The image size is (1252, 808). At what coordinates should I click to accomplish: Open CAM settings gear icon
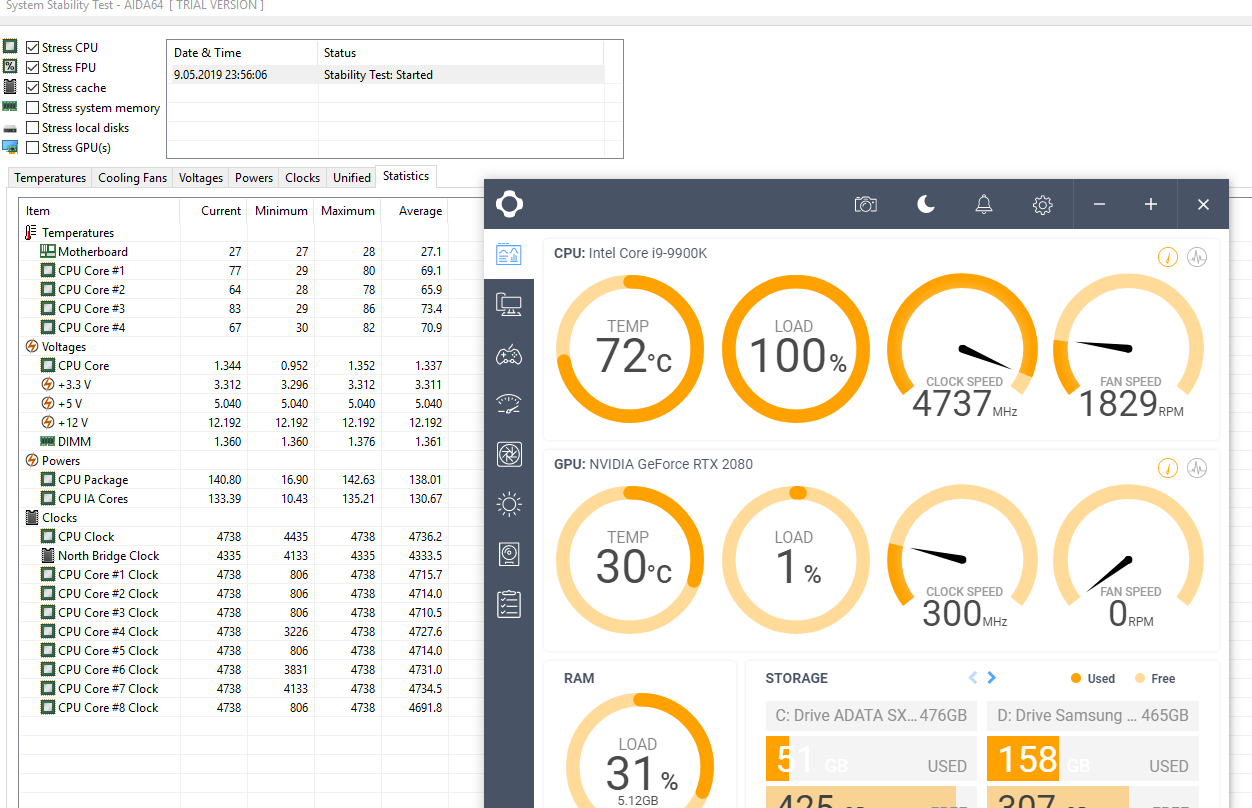(1042, 205)
